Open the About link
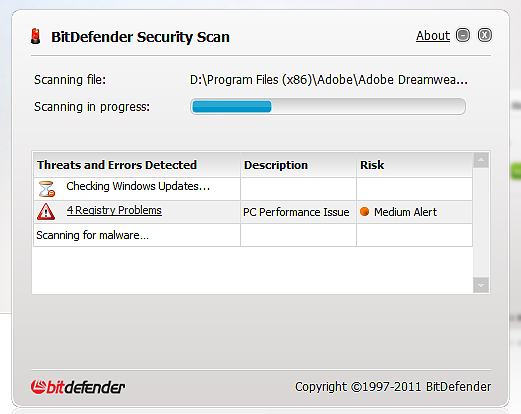Image resolution: width=521 pixels, height=414 pixels. click(433, 36)
